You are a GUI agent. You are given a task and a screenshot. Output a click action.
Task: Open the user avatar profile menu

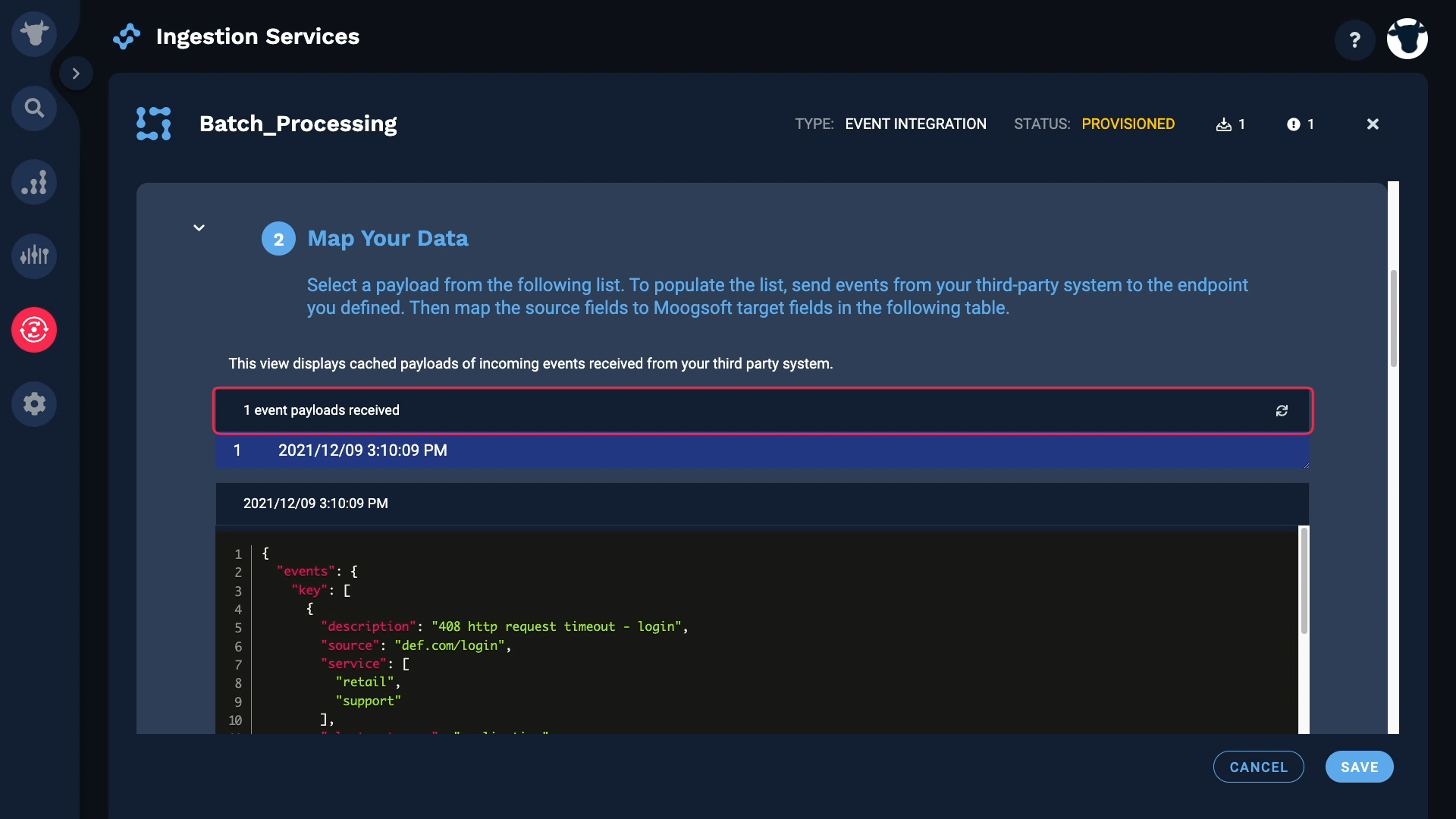pyautogui.click(x=1407, y=39)
